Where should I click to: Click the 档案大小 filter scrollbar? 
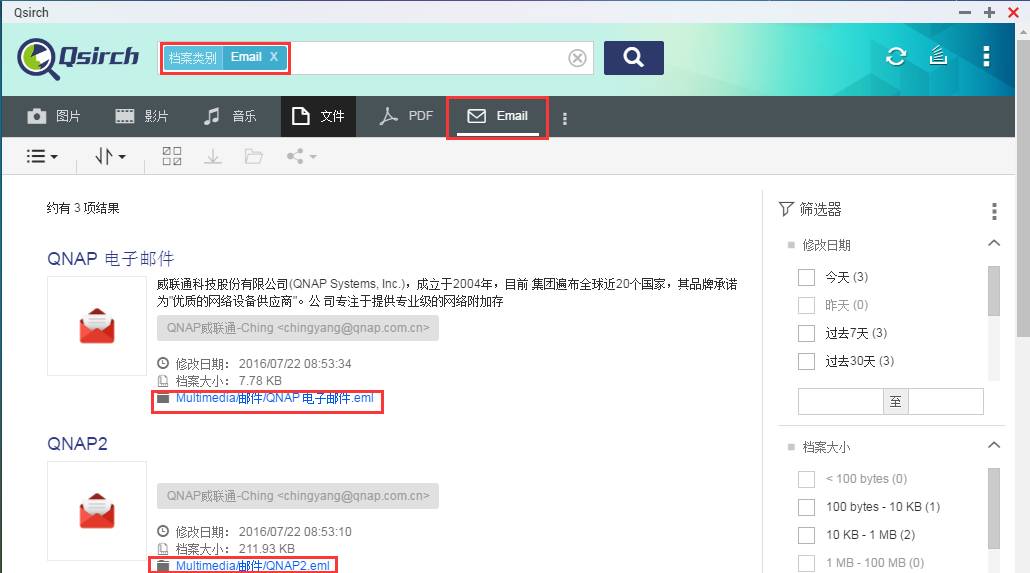994,508
